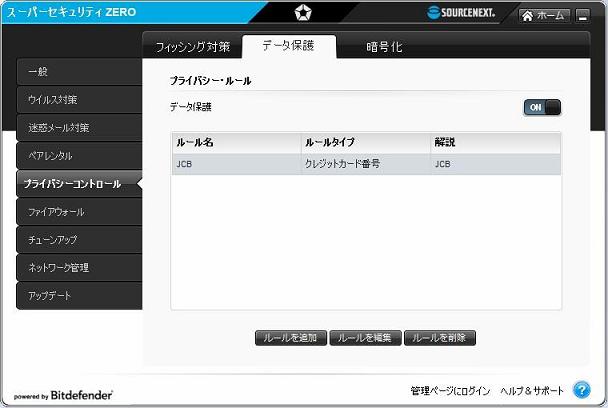The width and height of the screenshot is (608, 408).
Task: Open help via blue question mark icon
Action: (582, 390)
